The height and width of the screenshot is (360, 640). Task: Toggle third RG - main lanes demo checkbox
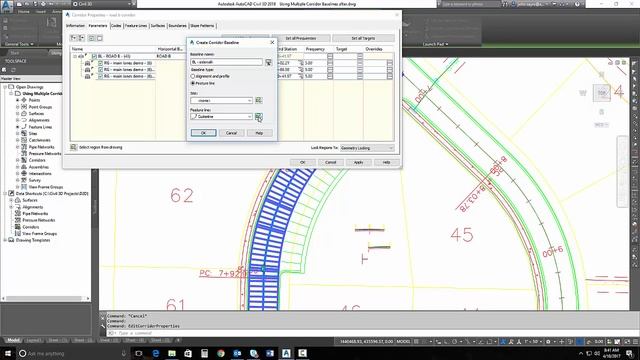click(x=100, y=76)
